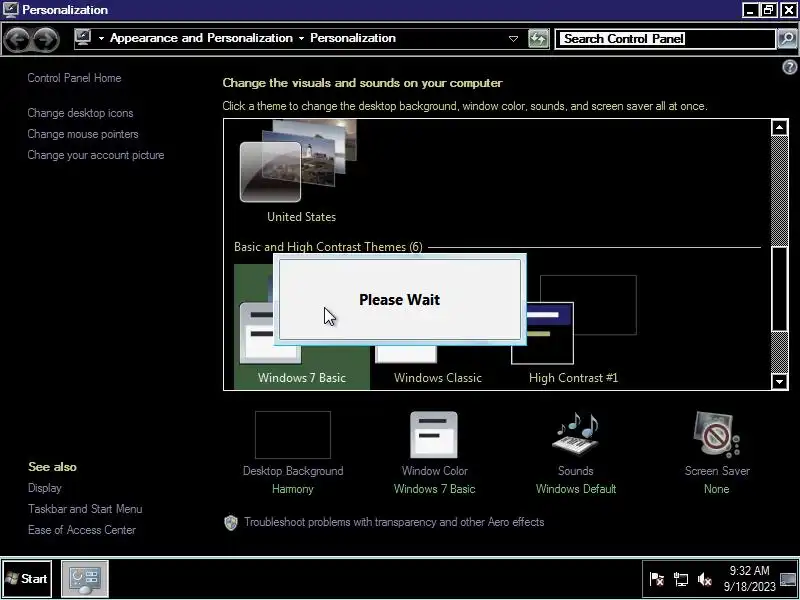Open Change mouse pointers

[83, 134]
